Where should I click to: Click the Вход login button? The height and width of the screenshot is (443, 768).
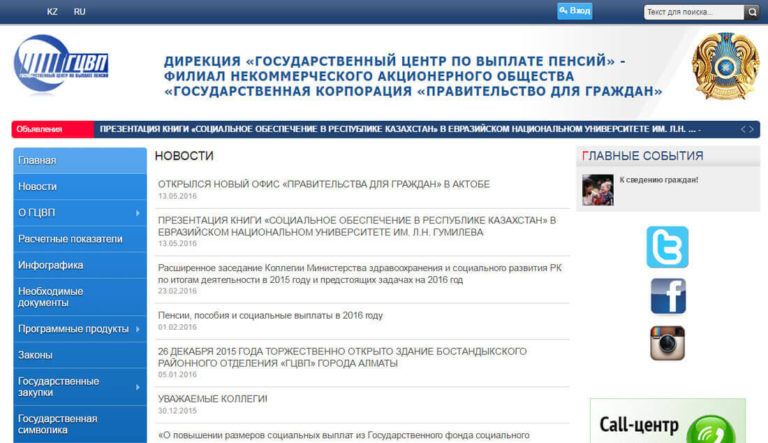coord(575,11)
